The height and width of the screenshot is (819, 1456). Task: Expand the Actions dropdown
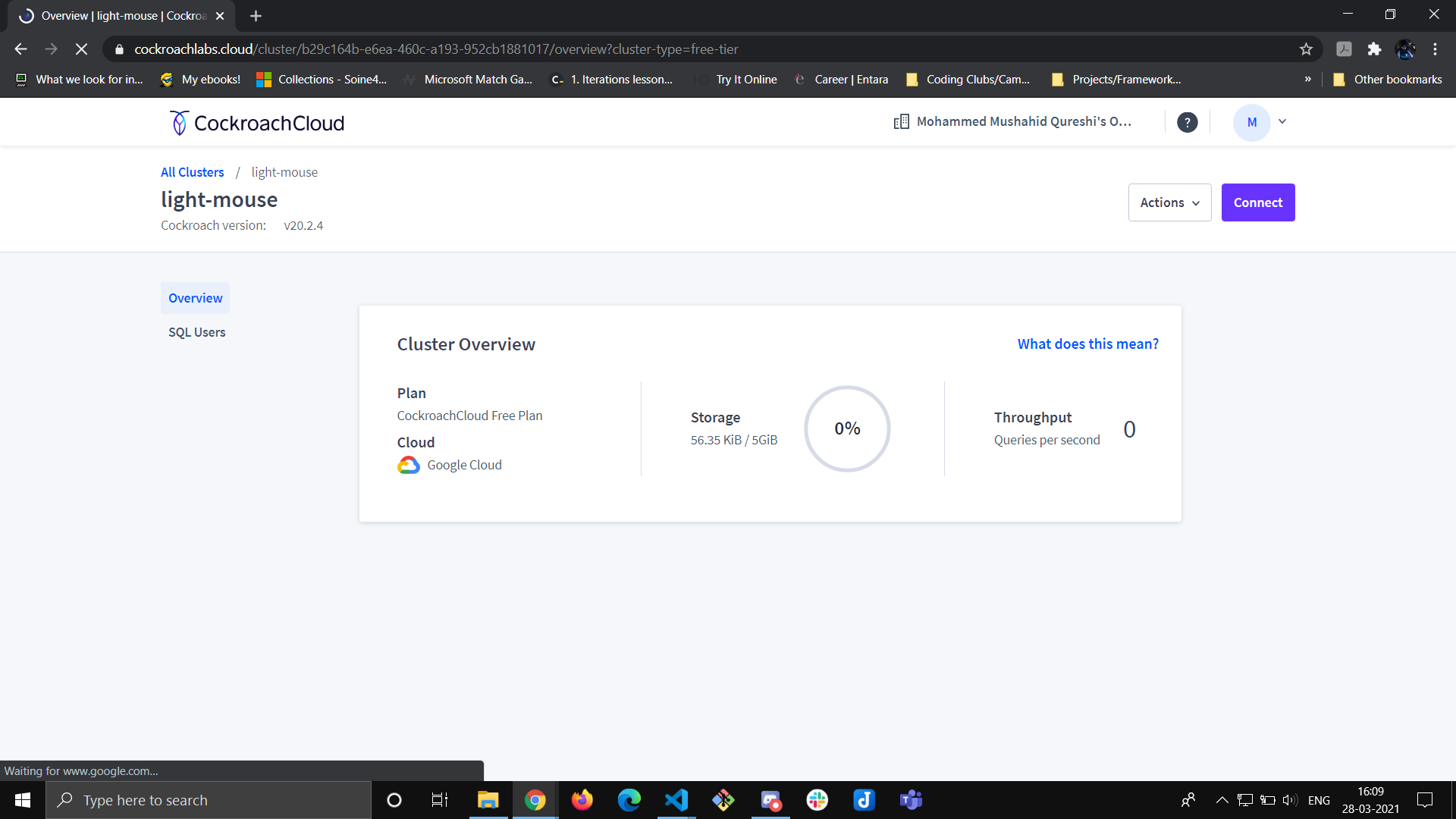click(x=1169, y=202)
